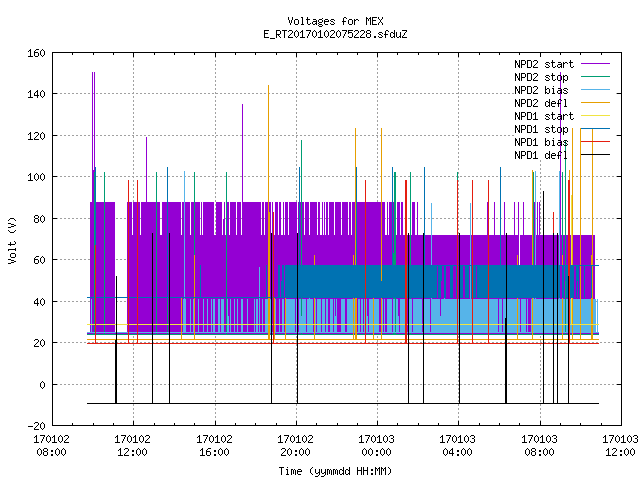Click the 'NPD1 start' legend label

[x=544, y=116]
